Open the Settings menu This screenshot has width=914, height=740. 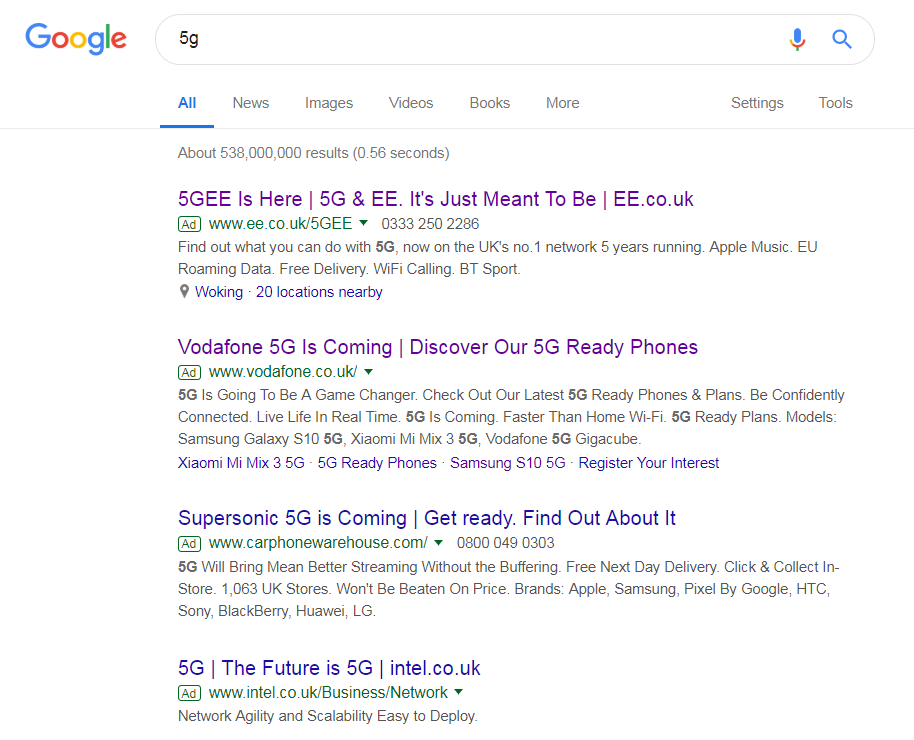757,103
